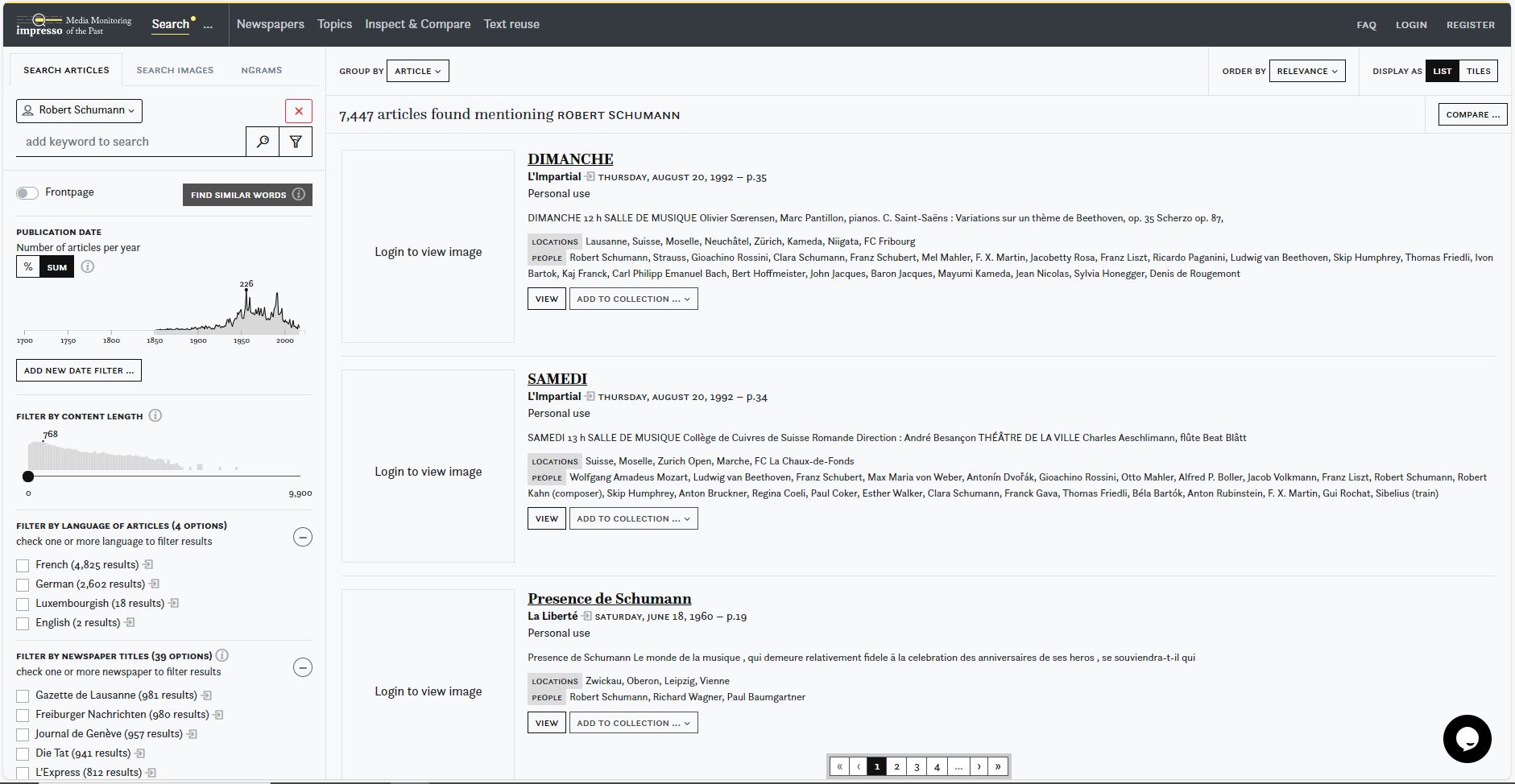Image resolution: width=1515 pixels, height=784 pixels.
Task: Check the English language checkbox
Action: coord(23,624)
